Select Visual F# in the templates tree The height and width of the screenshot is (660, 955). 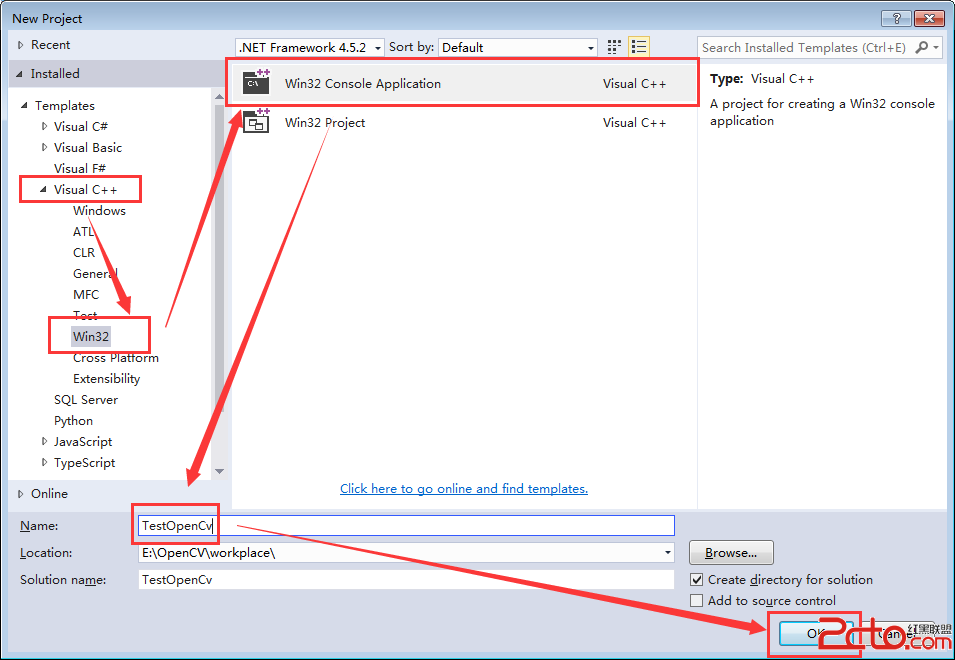[x=80, y=169]
